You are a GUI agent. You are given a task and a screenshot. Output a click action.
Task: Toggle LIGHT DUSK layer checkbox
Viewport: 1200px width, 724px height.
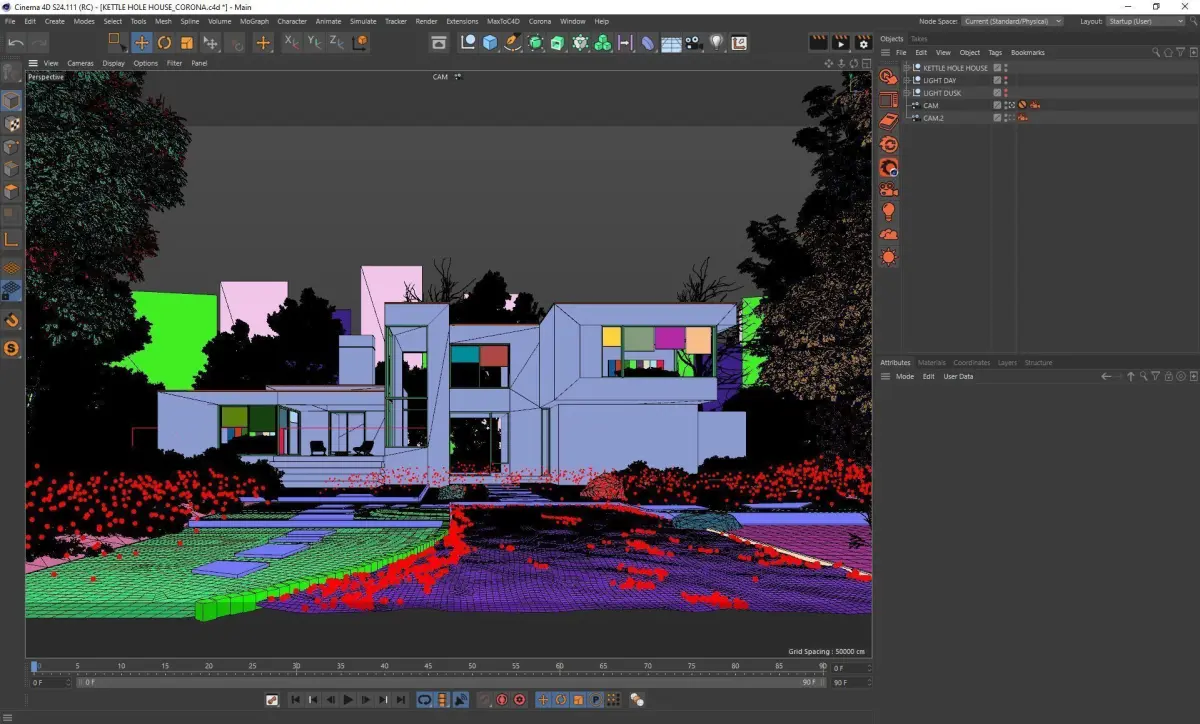[x=997, y=93]
